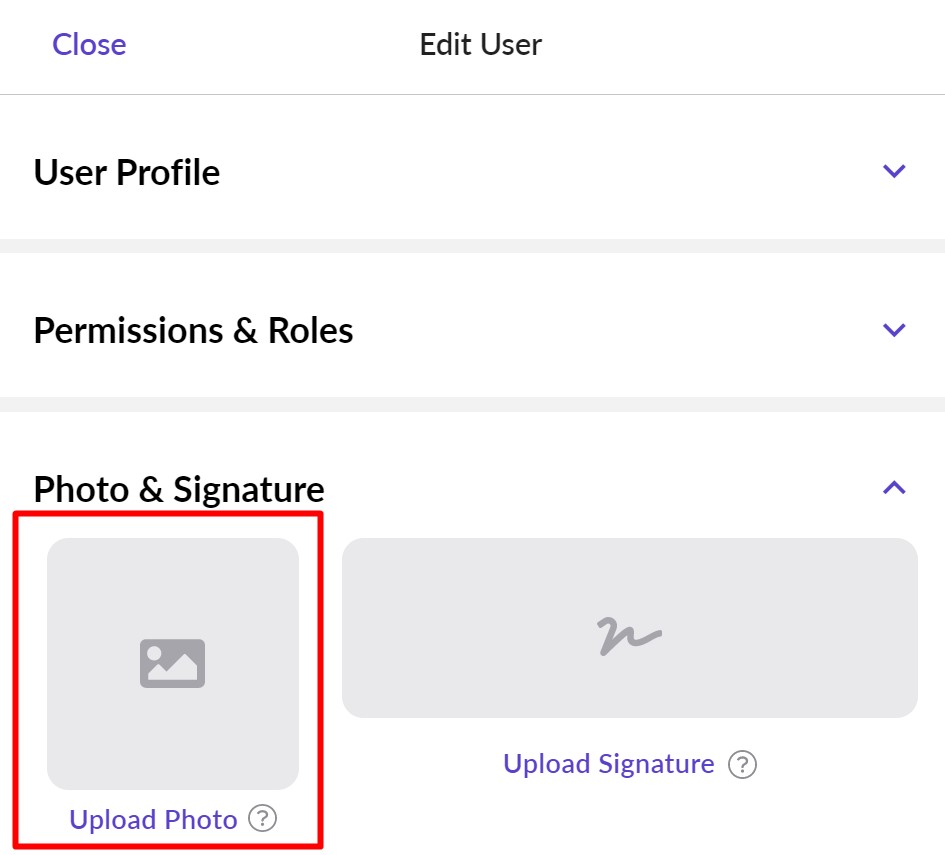Click the User Profile section heading
The image size is (945, 855).
[x=127, y=172]
